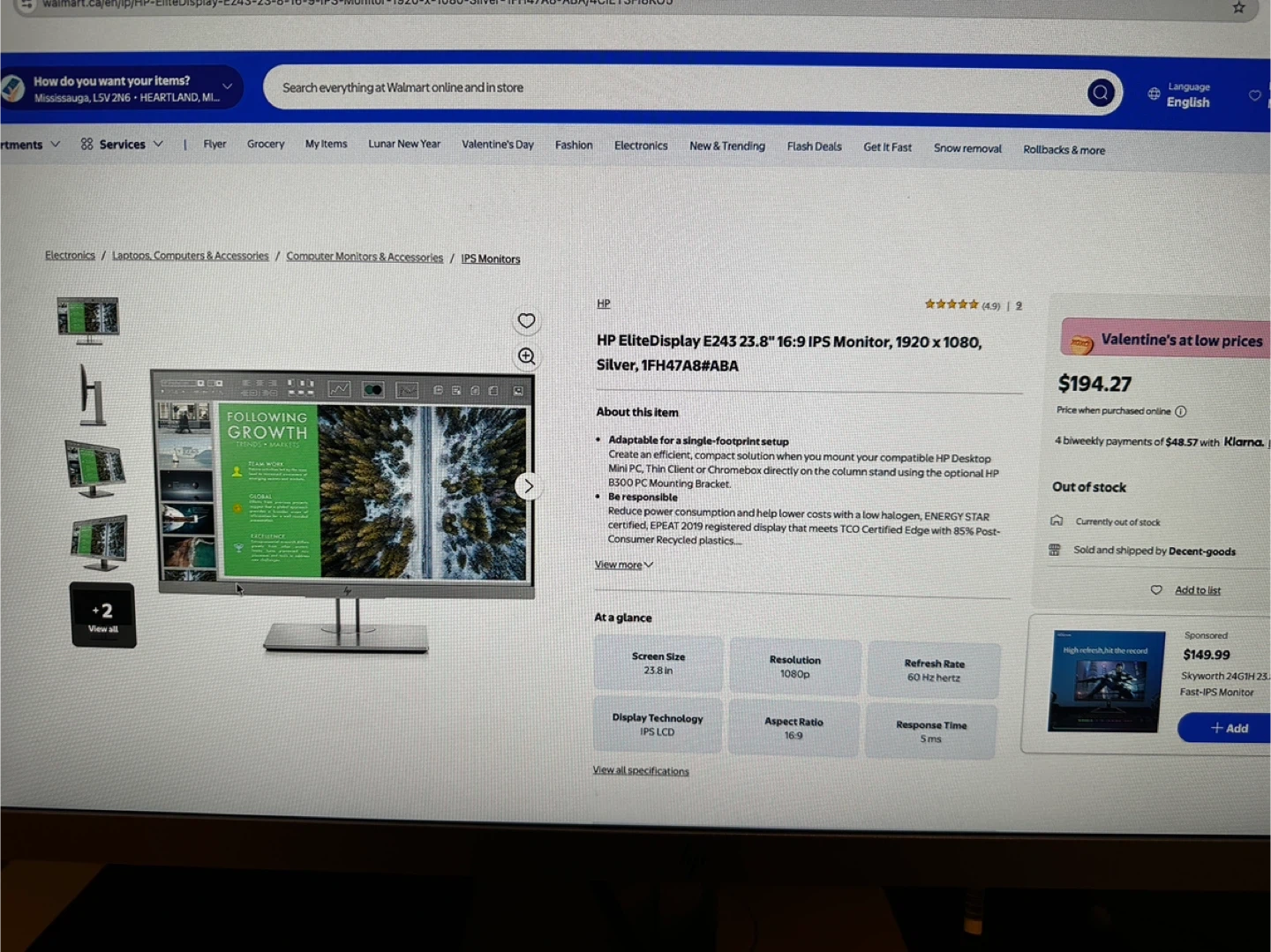Open the Language globe selector
Image resolution: width=1271 pixels, height=952 pixels.
[x=1179, y=94]
